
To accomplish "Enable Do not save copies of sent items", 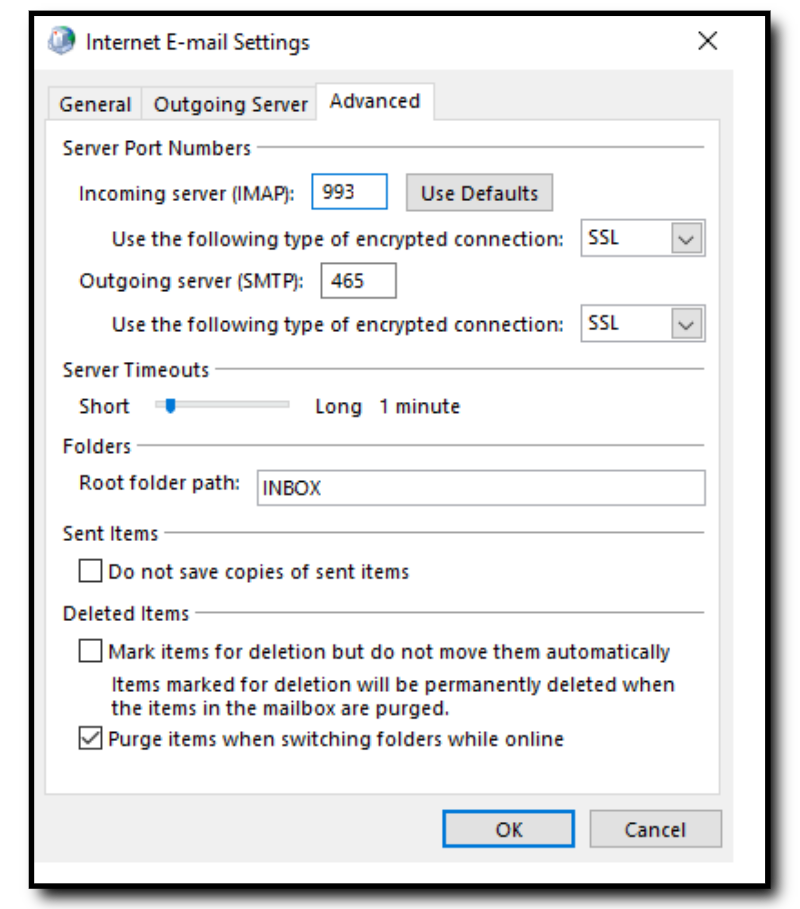I will (90, 570).
